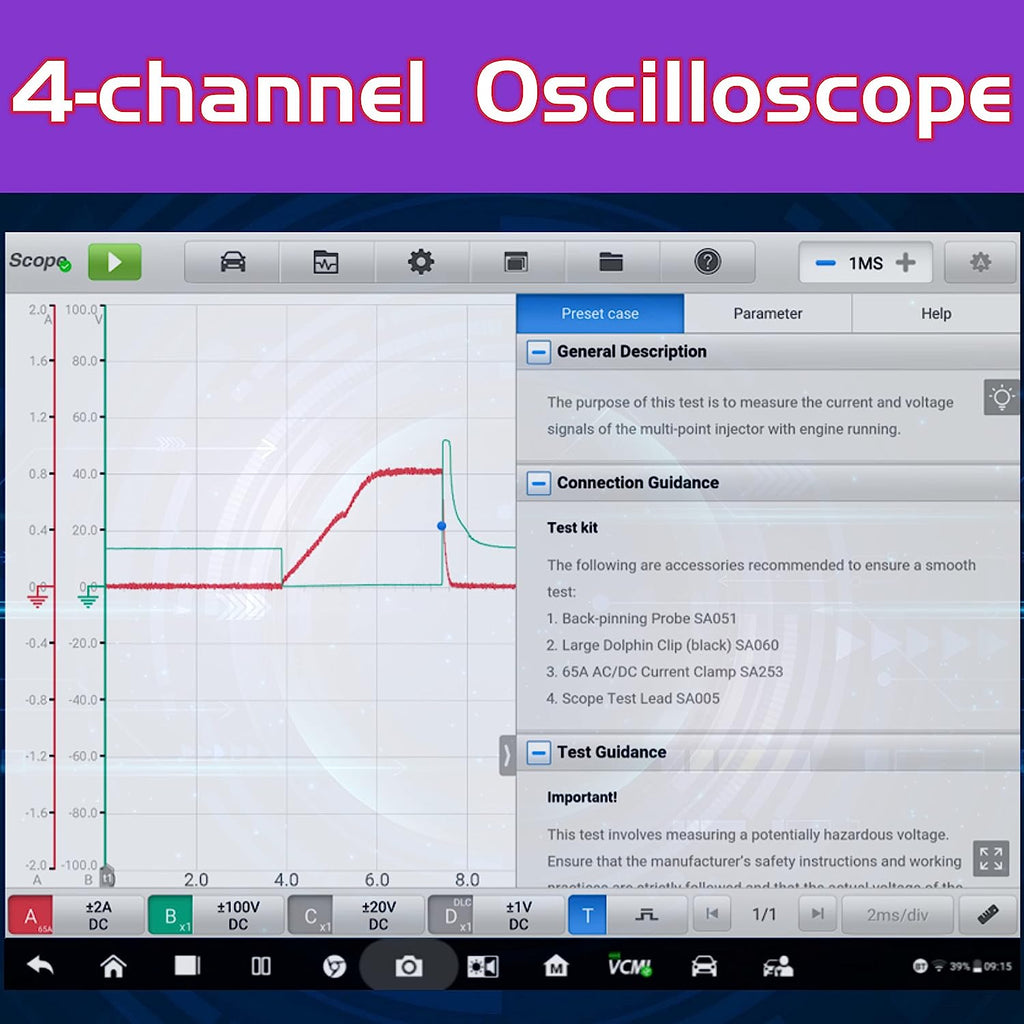
Task: Click the ±100V DC range for channel B
Action: (x=238, y=915)
